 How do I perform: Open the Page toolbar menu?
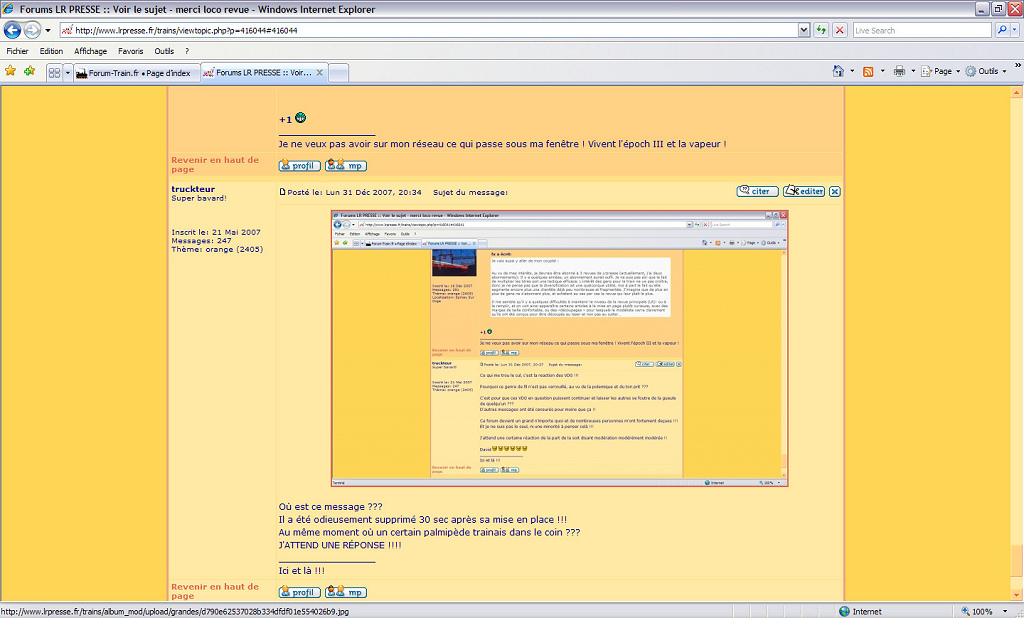click(x=940, y=71)
